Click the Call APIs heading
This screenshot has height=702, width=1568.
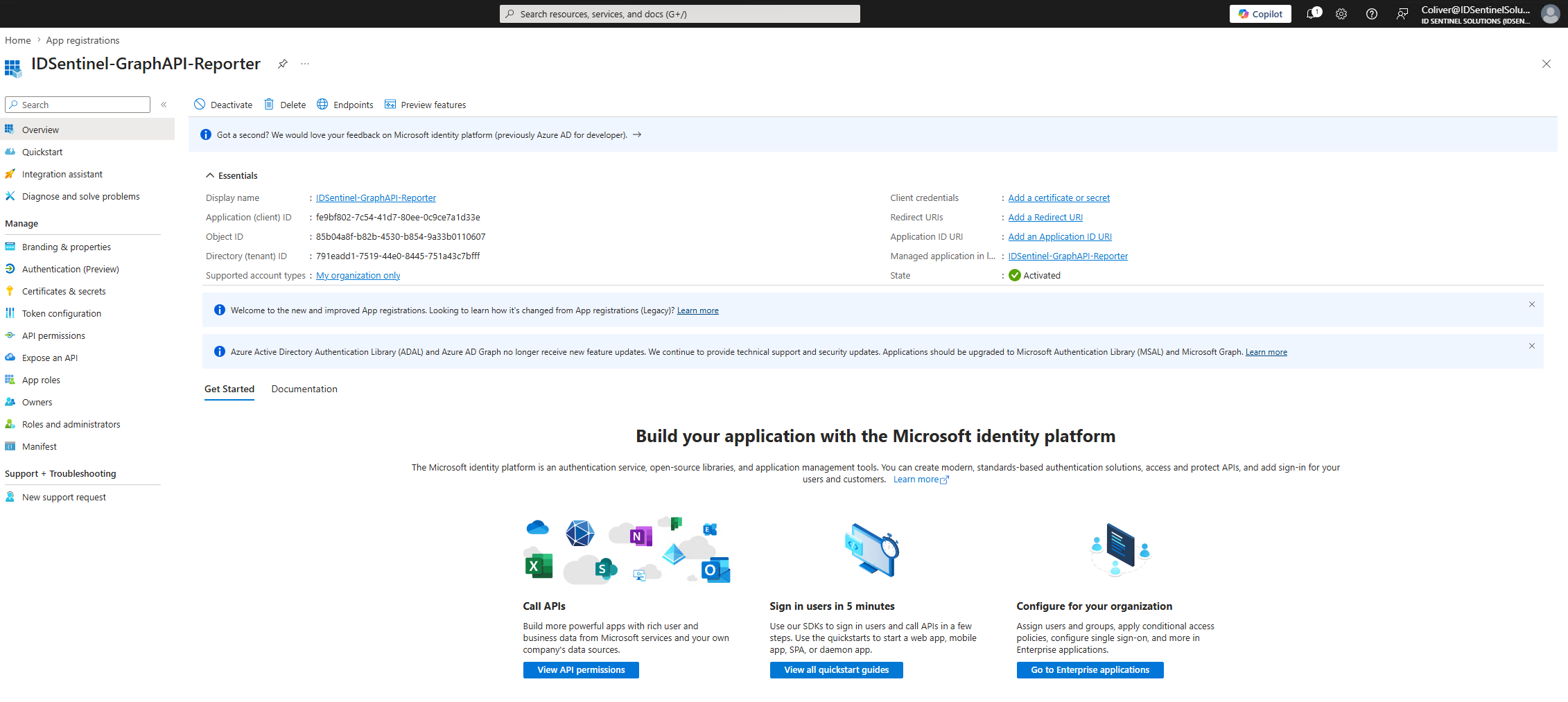coord(544,606)
